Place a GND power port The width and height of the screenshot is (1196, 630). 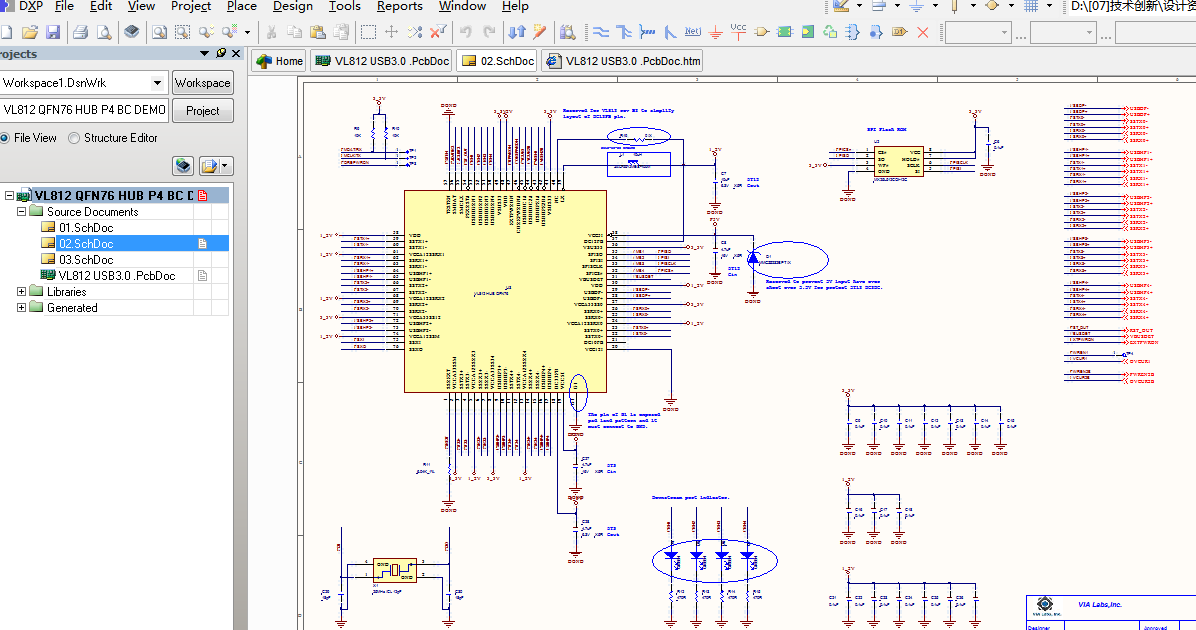(715, 32)
